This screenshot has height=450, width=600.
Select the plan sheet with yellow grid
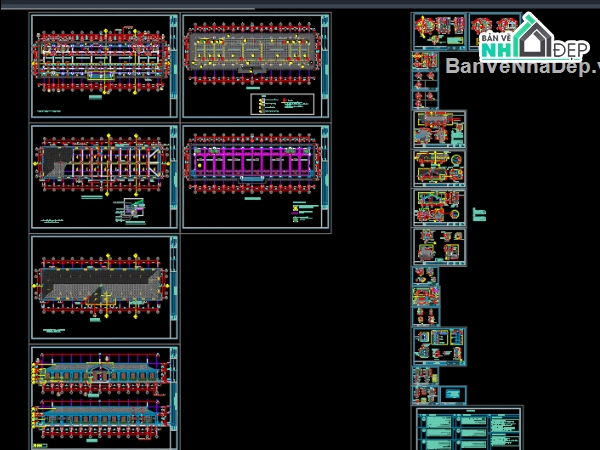click(x=256, y=65)
